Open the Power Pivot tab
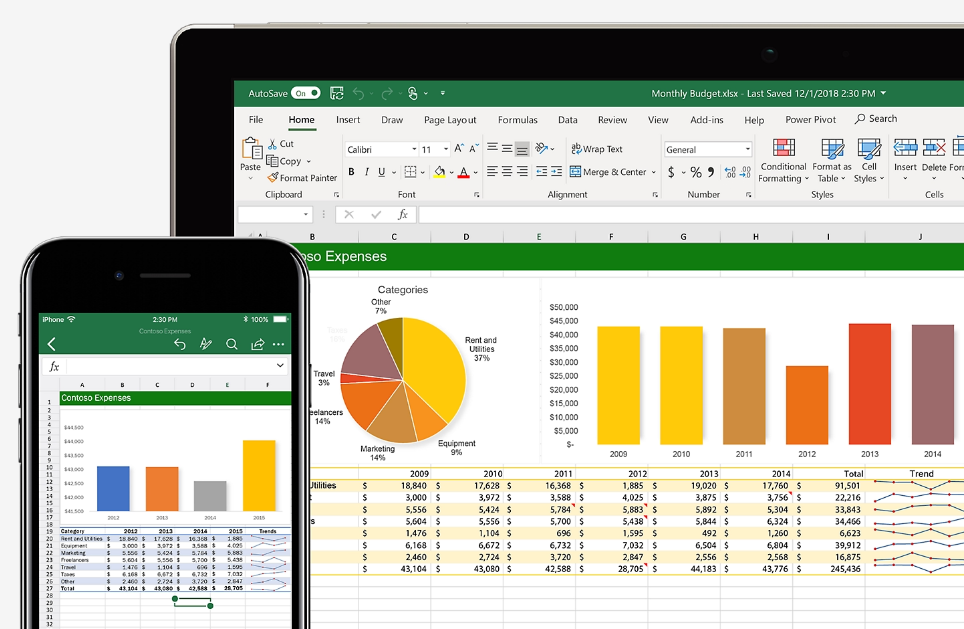This screenshot has width=964, height=629. [x=810, y=120]
